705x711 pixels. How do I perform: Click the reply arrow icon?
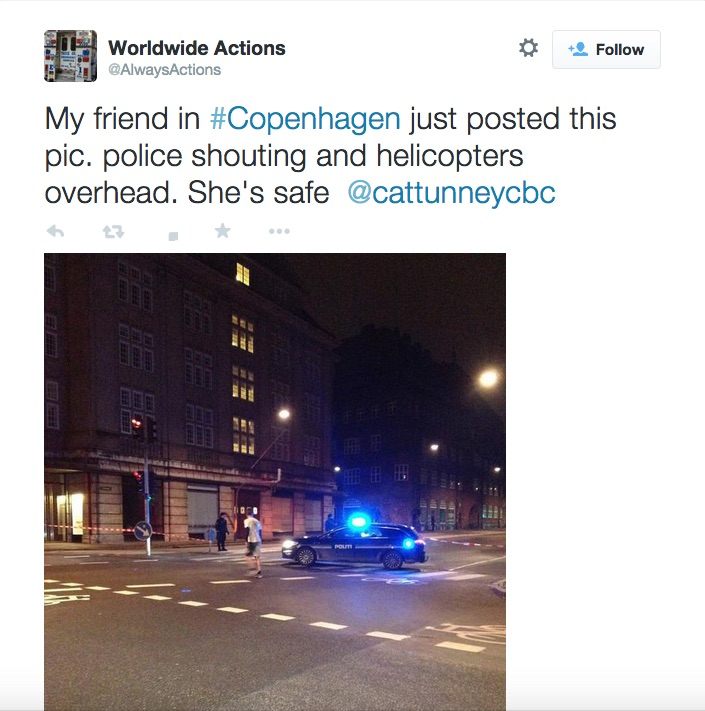[55, 231]
